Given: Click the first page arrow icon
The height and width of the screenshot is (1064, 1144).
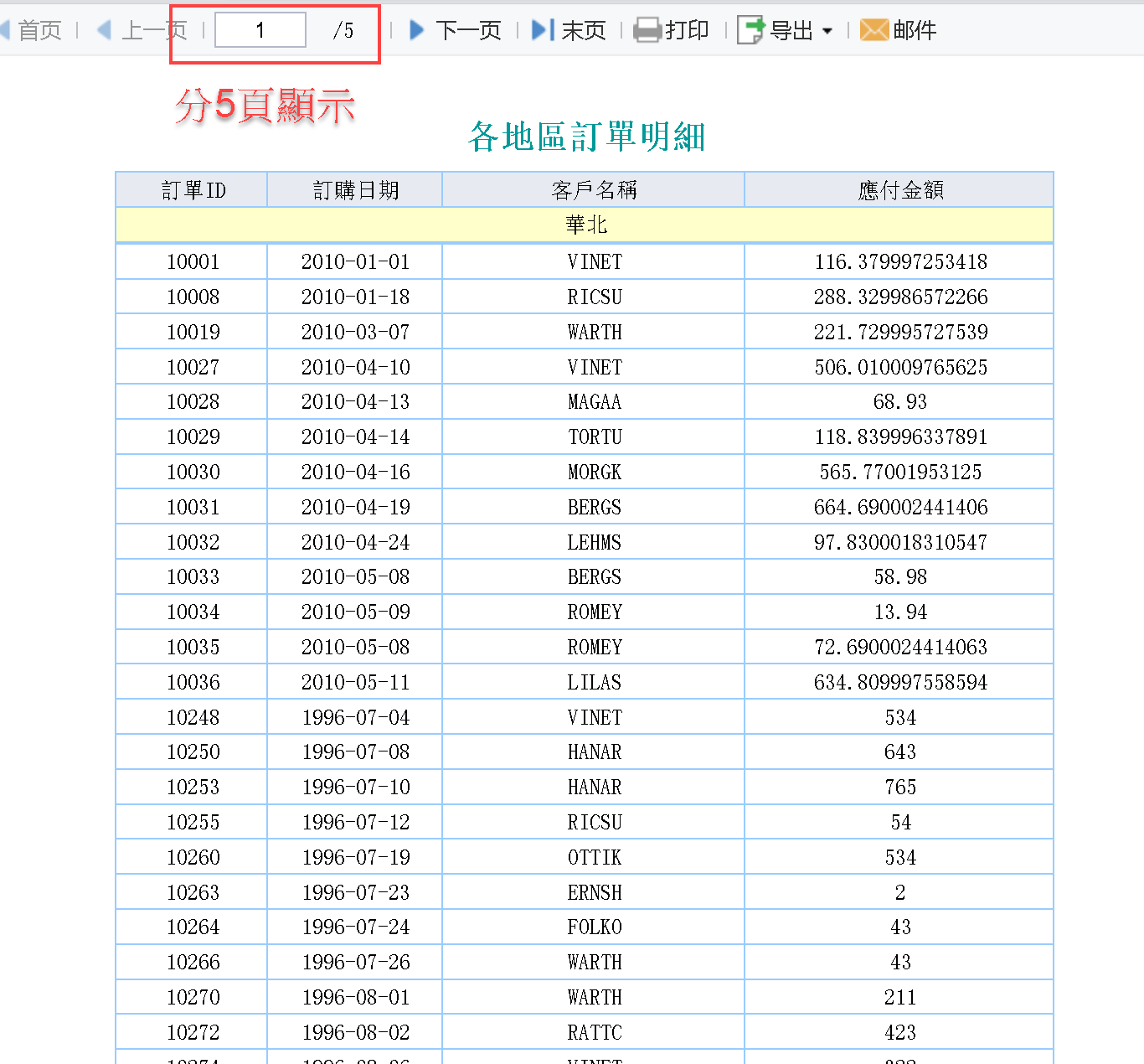Looking at the screenshot, I should coord(5,31).
